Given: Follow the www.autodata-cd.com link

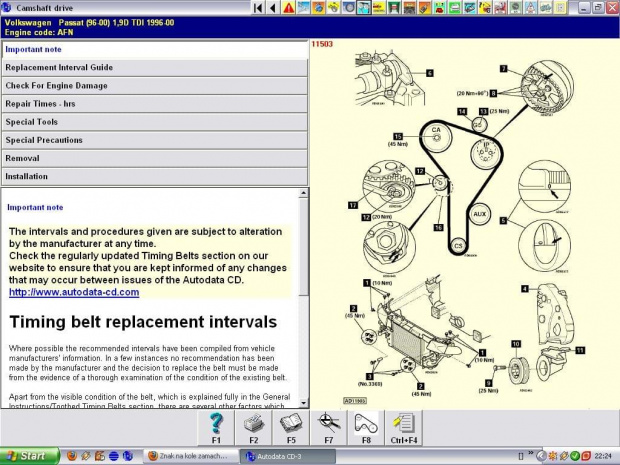Looking at the screenshot, I should (x=74, y=292).
